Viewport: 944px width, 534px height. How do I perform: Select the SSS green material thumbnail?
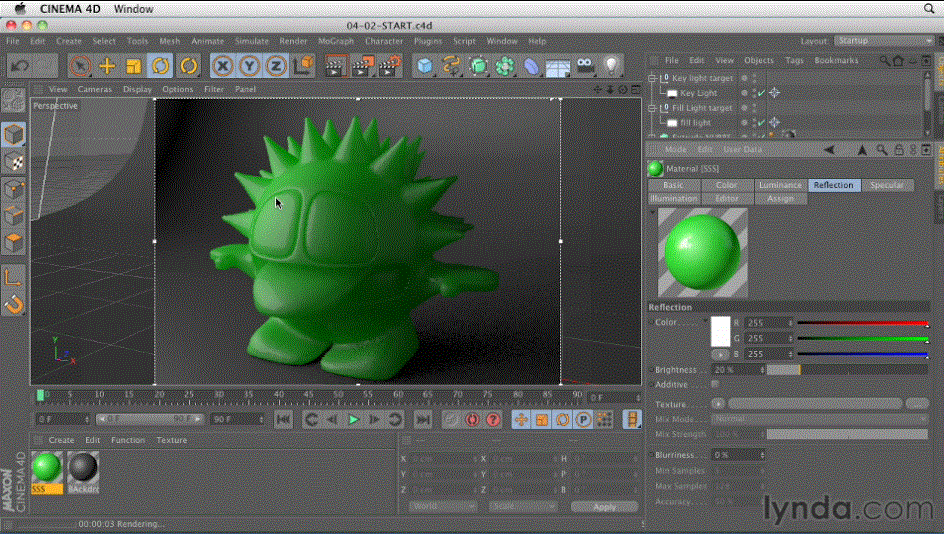pyautogui.click(x=46, y=468)
